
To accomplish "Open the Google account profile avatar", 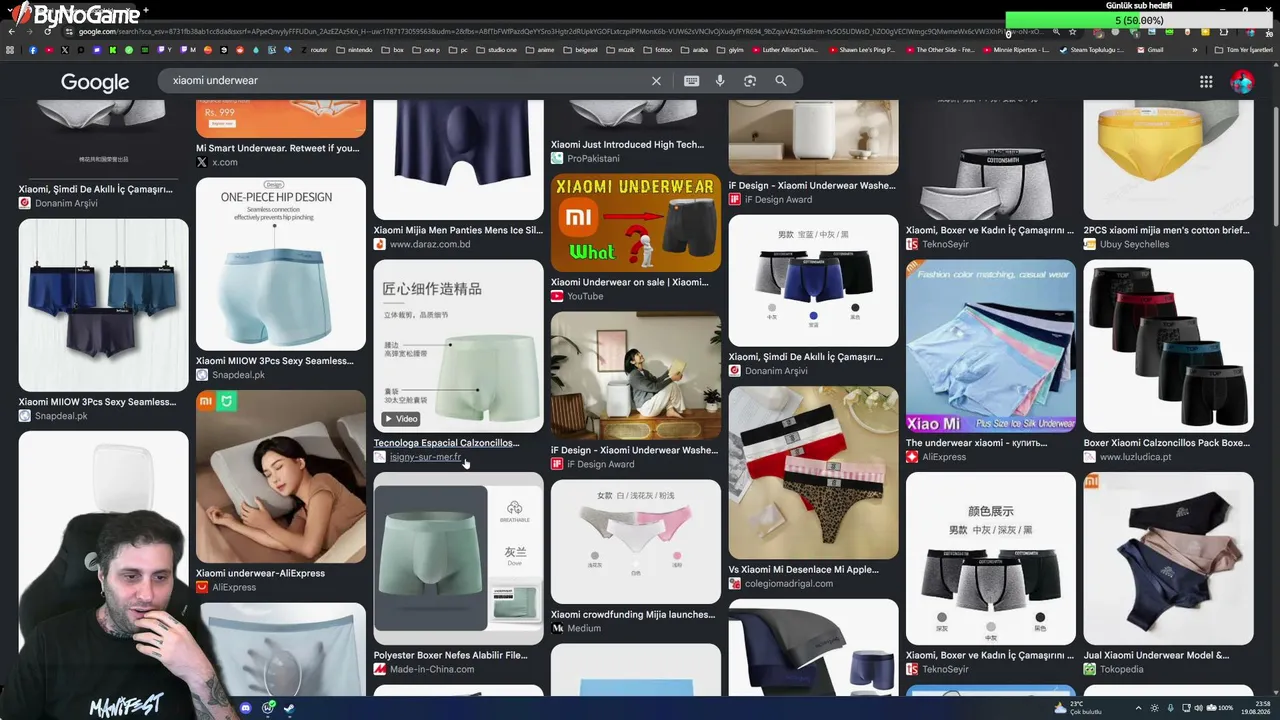I will 1242,82.
